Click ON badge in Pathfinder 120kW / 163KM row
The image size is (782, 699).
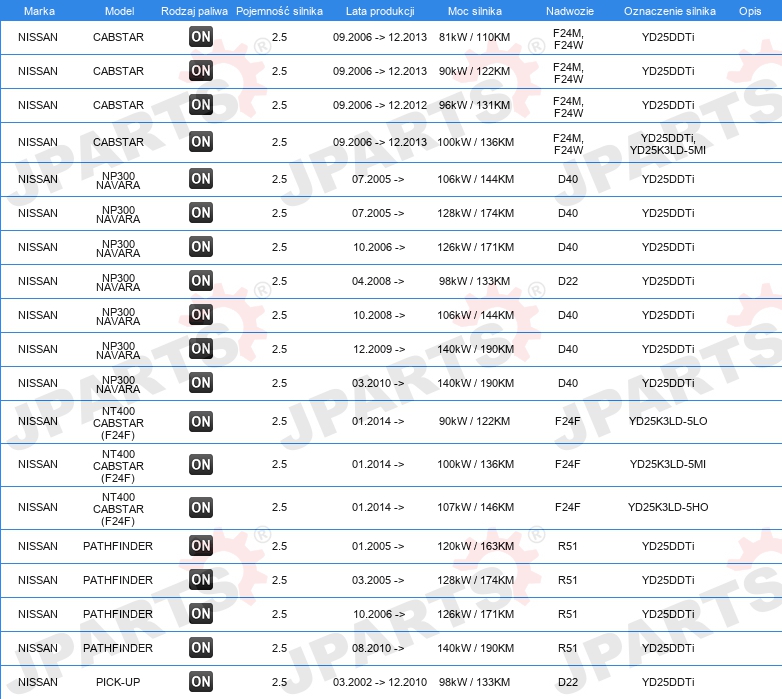(201, 545)
